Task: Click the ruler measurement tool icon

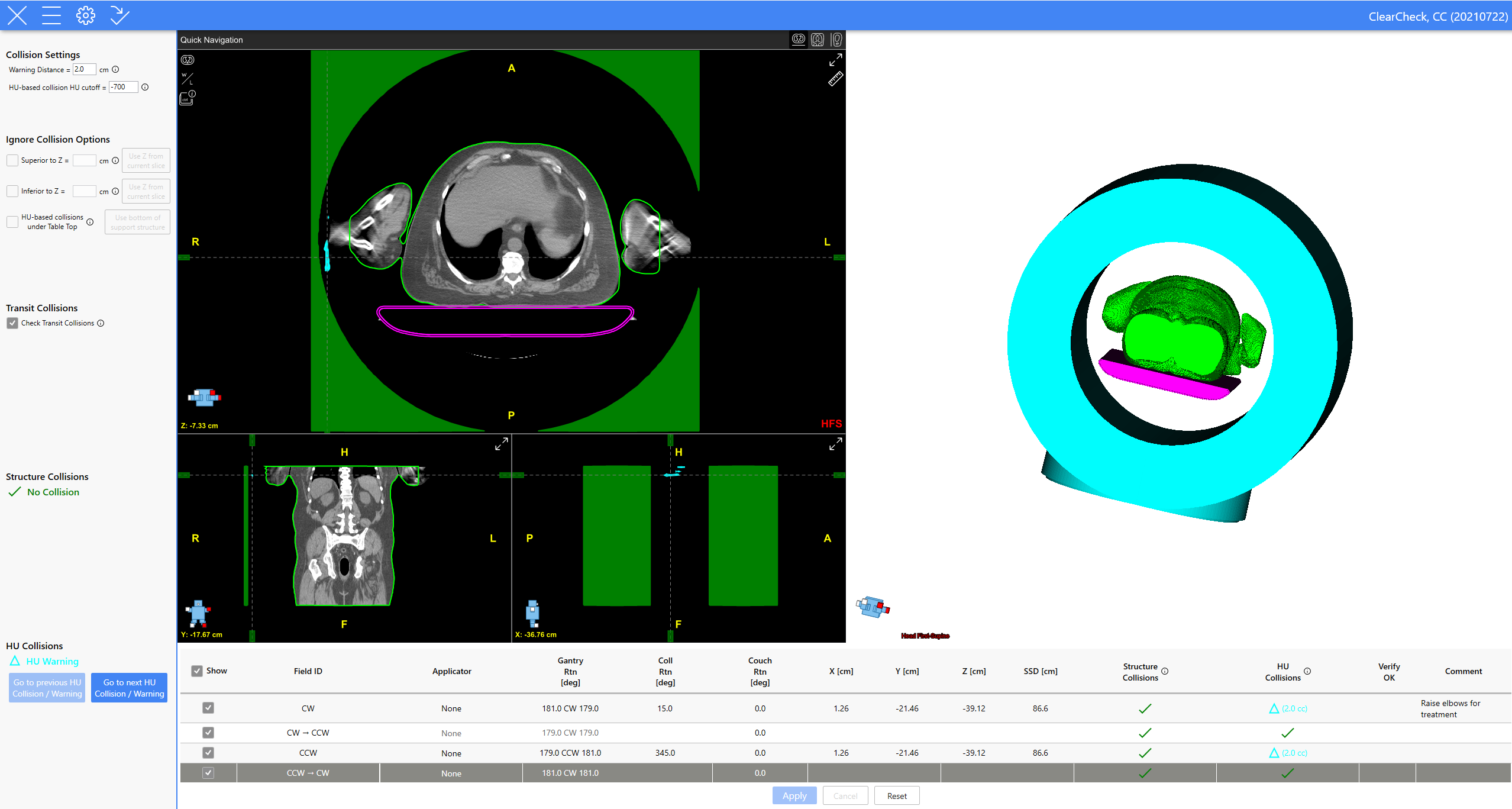Action: 835,79
